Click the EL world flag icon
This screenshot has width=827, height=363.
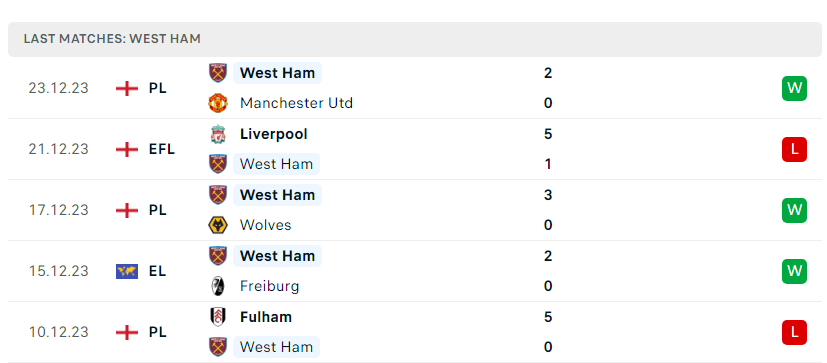click(x=127, y=271)
